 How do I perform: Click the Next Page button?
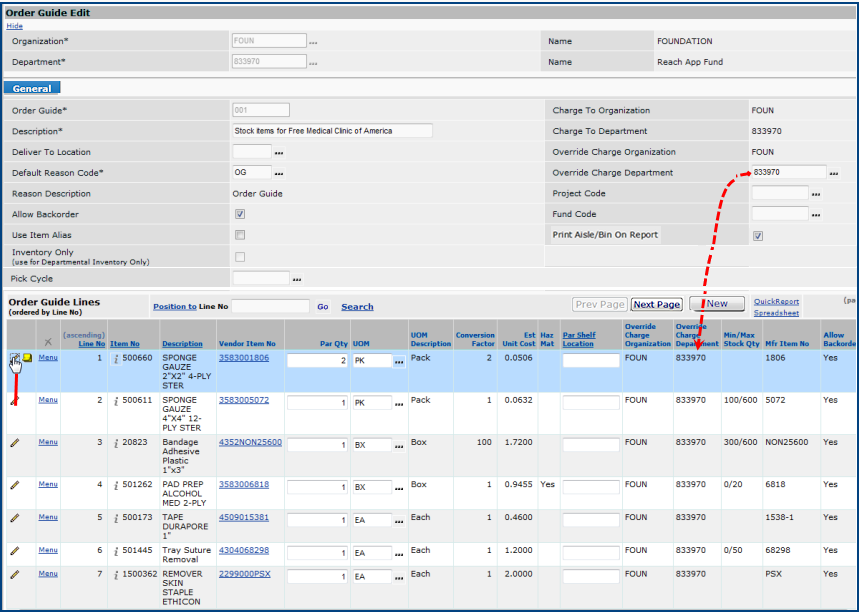click(657, 304)
